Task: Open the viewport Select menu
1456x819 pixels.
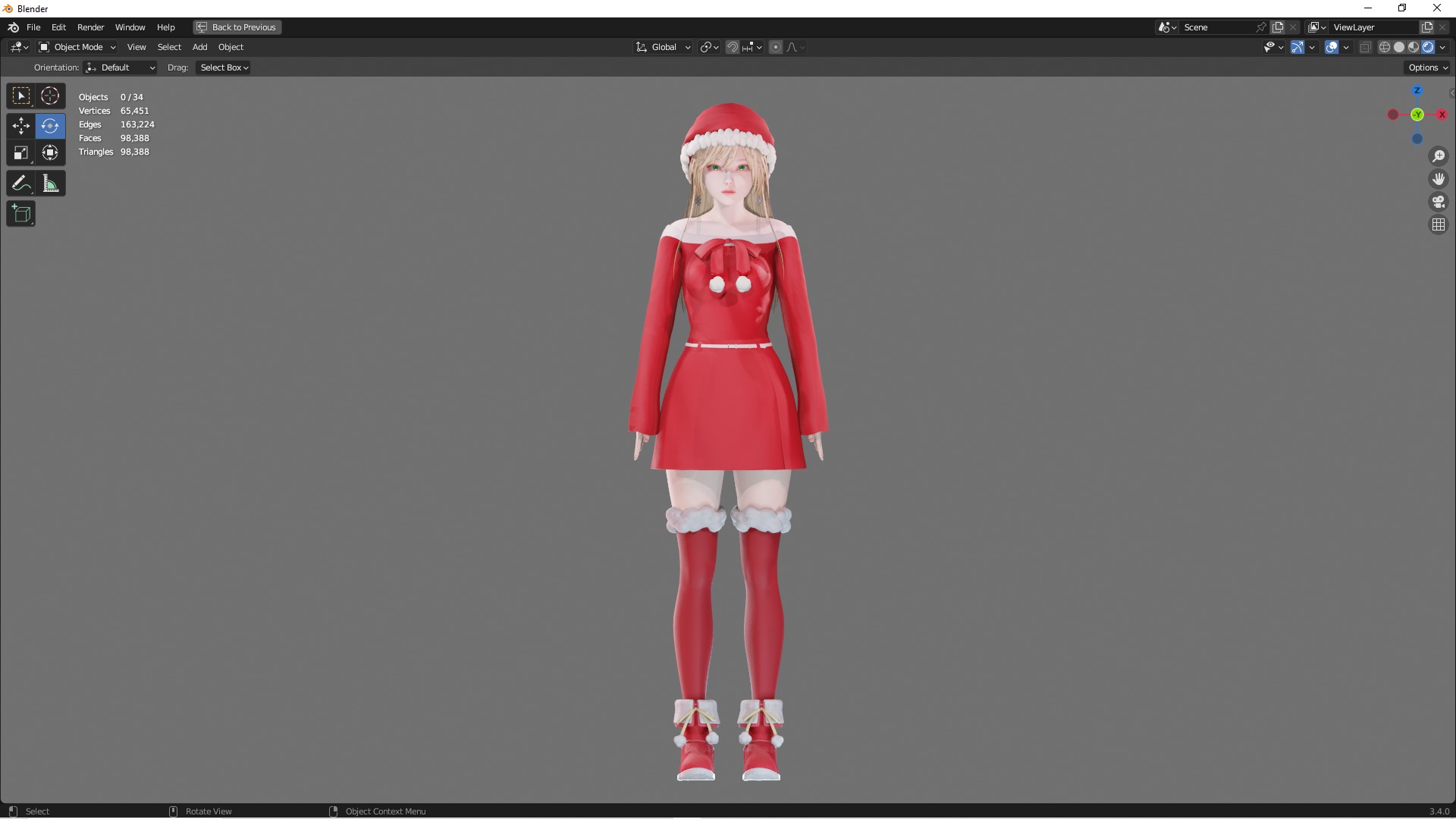Action: (x=169, y=47)
